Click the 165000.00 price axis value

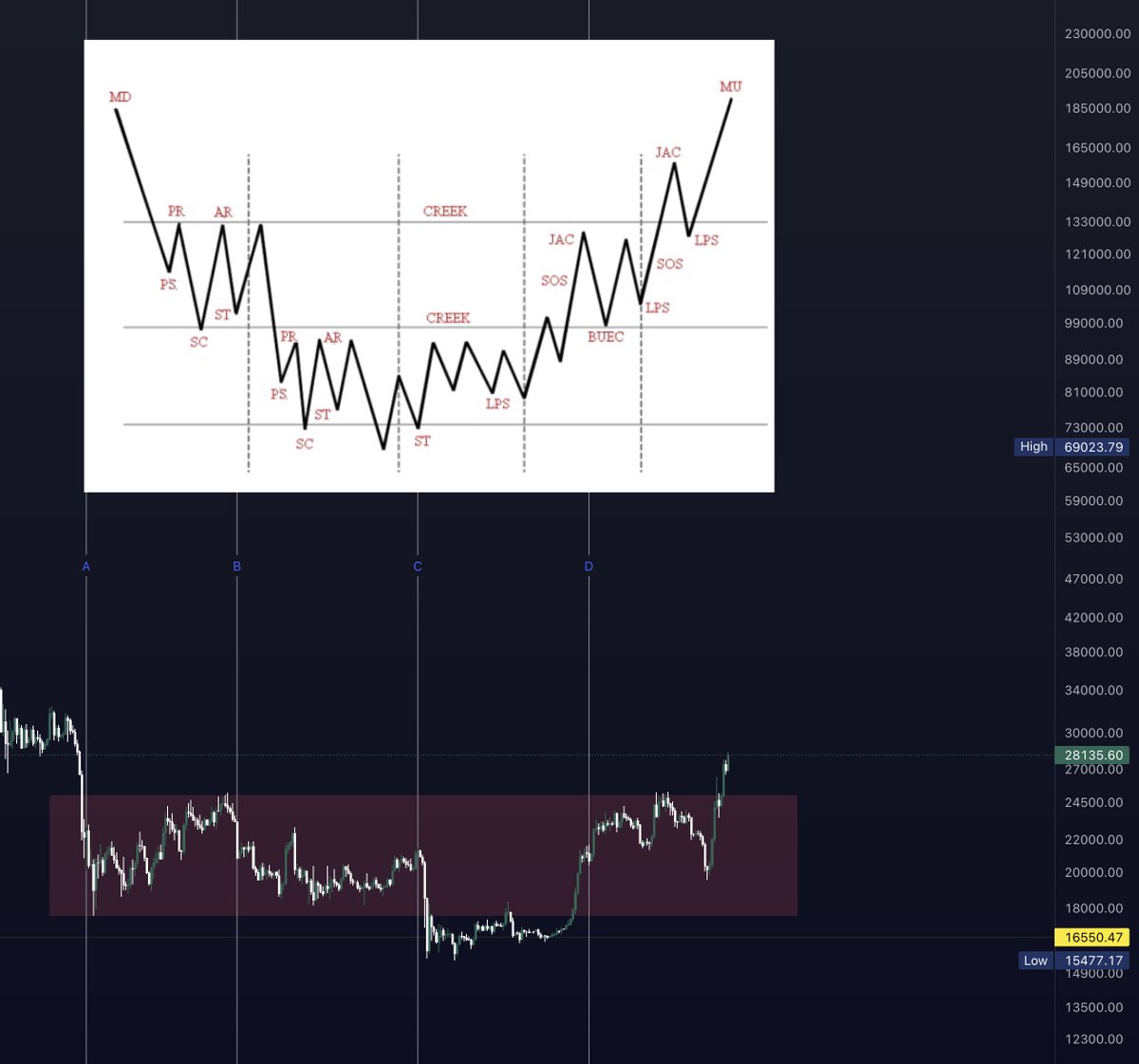tap(1097, 148)
